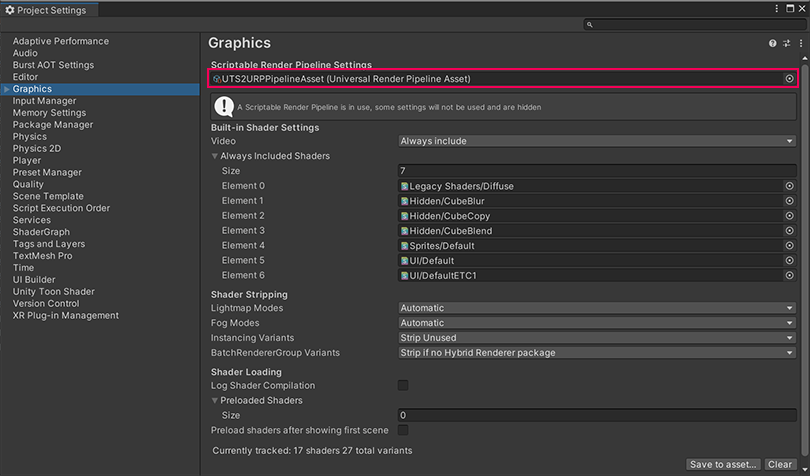This screenshot has width=810, height=476.
Task: Enable Log Shader Compilation checkbox
Action: point(403,385)
